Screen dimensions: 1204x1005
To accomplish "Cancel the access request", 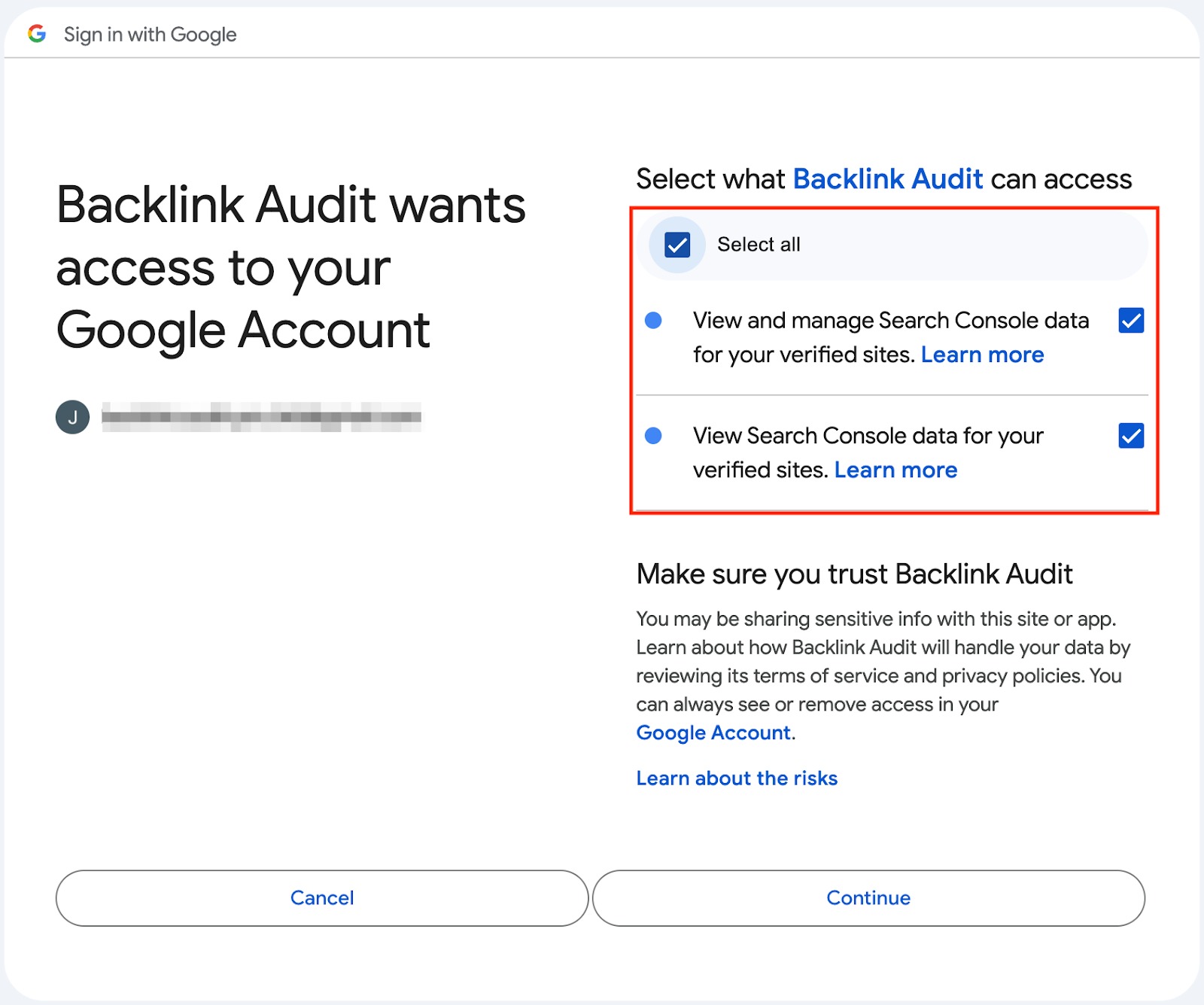I will click(321, 897).
